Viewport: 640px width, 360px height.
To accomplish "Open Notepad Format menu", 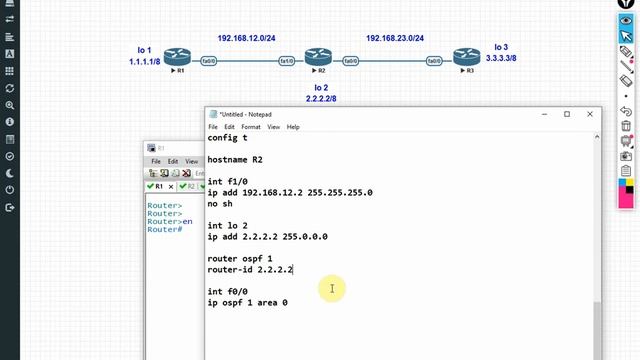I will pos(251,127).
